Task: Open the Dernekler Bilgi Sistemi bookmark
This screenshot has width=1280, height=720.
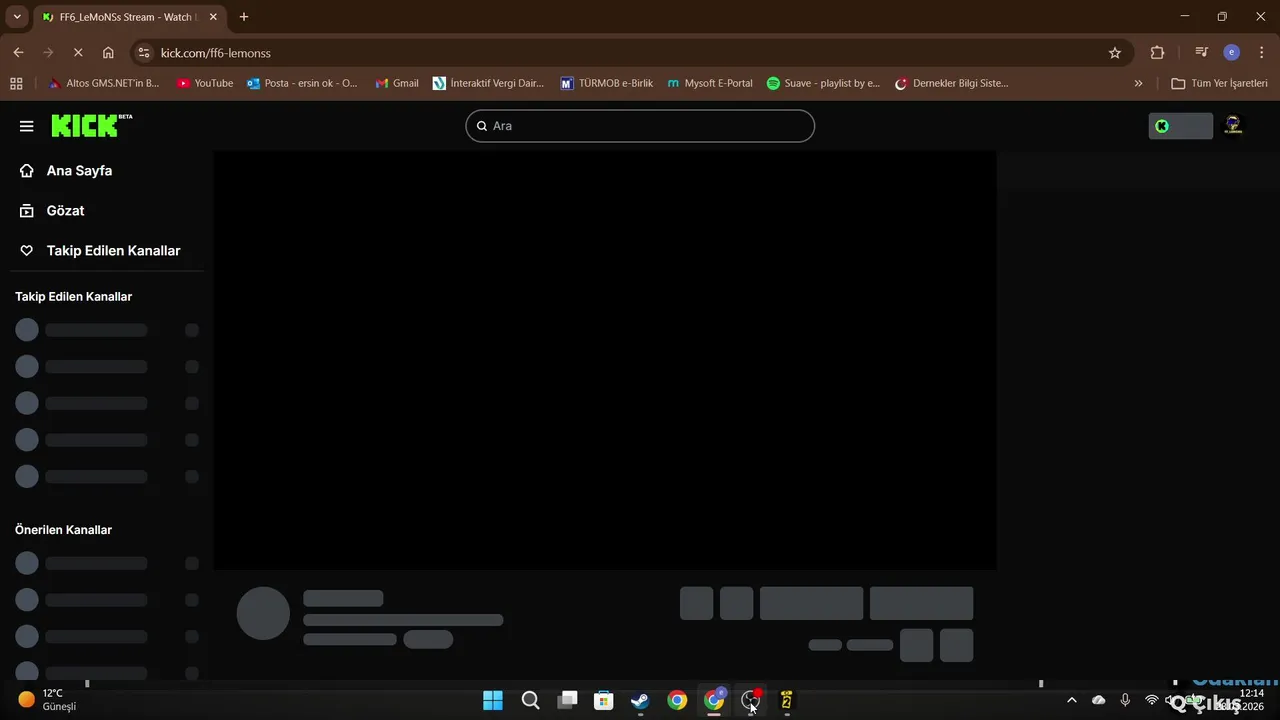Action: 951,83
